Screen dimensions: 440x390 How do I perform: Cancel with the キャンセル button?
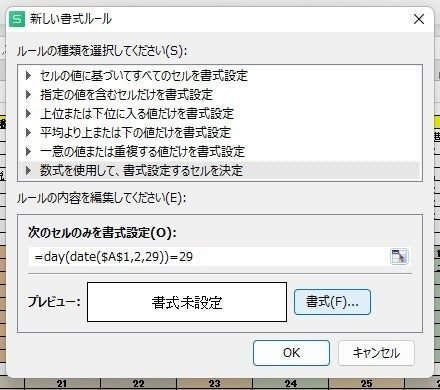click(376, 353)
